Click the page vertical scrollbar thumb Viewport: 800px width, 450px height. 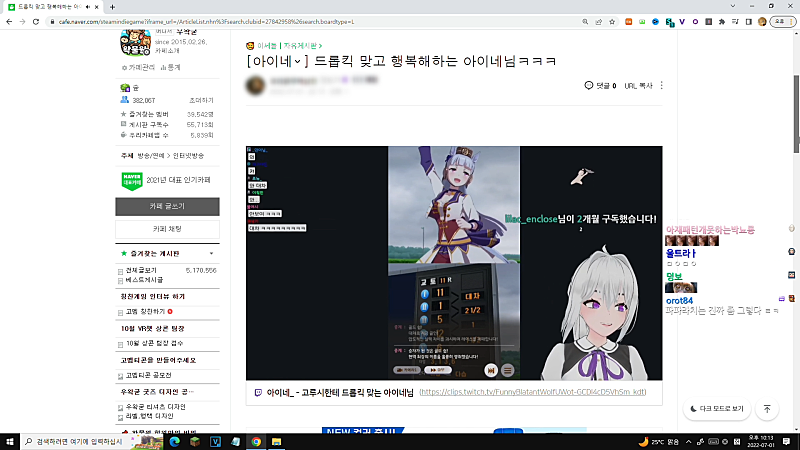click(x=796, y=114)
